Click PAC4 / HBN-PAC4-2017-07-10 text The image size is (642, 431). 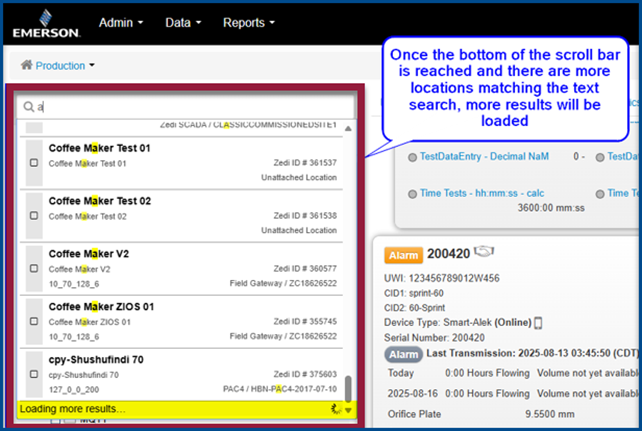pos(280,389)
